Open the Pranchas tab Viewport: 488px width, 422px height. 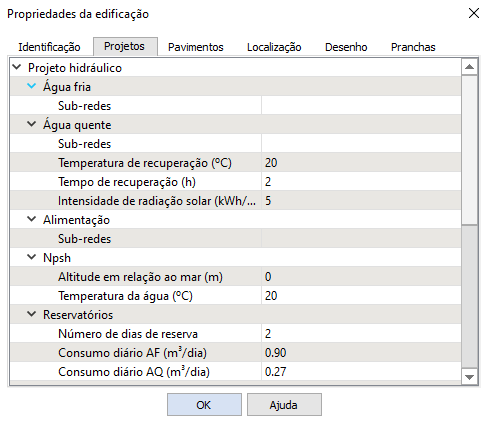coord(413,47)
